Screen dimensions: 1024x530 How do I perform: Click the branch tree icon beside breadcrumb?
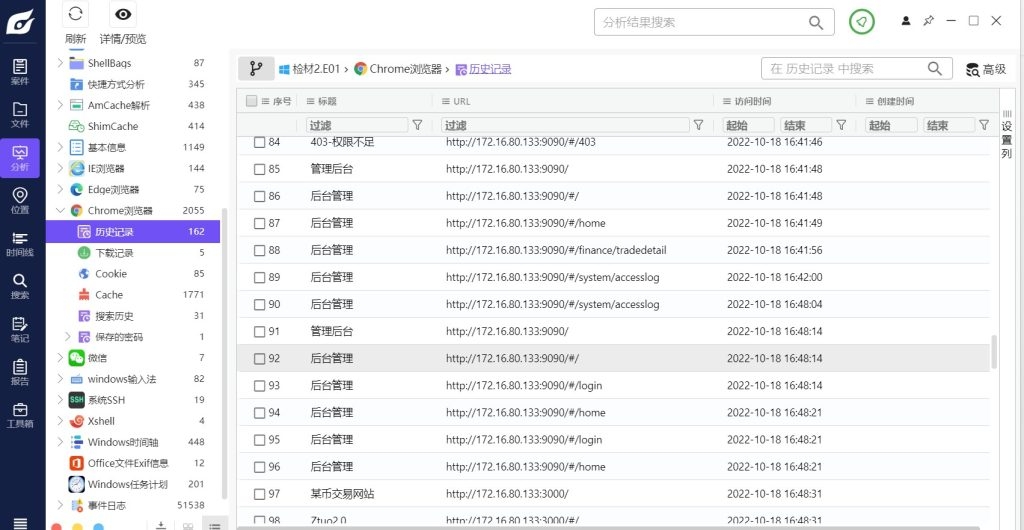point(256,69)
